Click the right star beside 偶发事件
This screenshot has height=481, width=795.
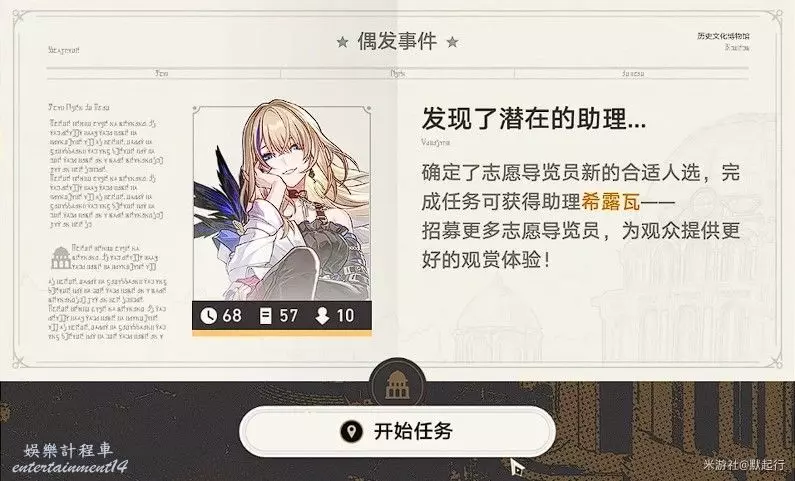pyautogui.click(x=452, y=42)
